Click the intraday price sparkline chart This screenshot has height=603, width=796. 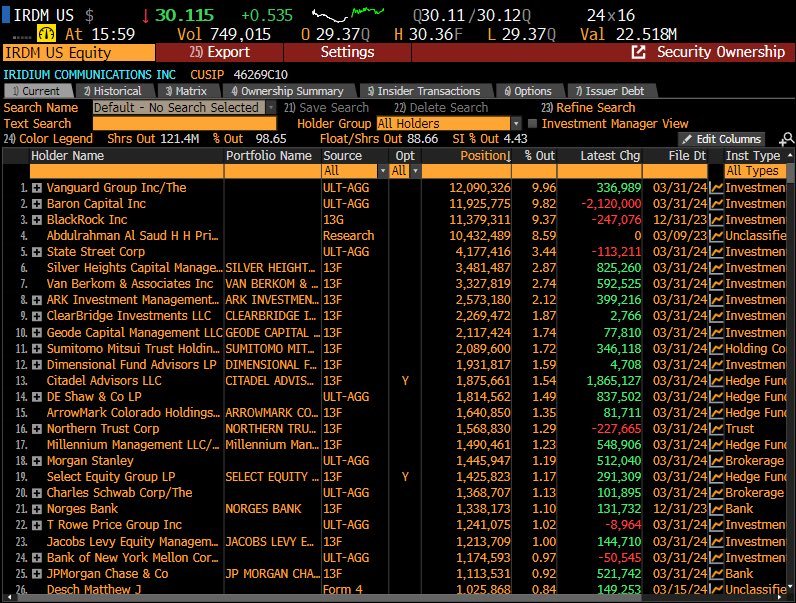point(348,15)
